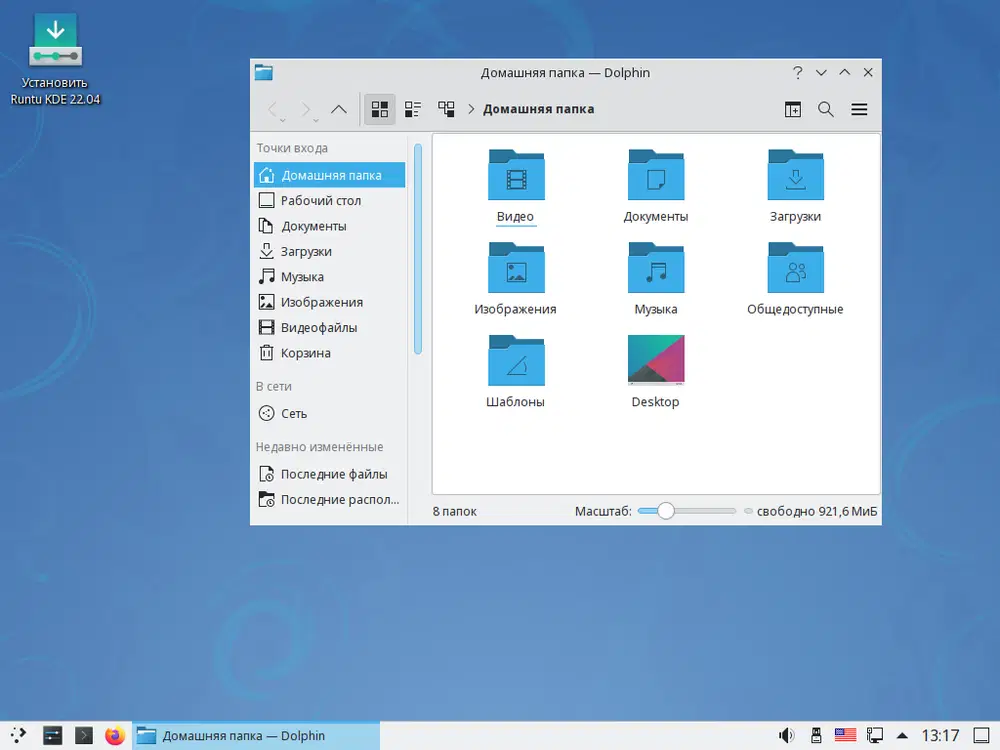The width and height of the screenshot is (1000, 750).
Task: Open the application launcher in taskbar
Action: point(18,735)
